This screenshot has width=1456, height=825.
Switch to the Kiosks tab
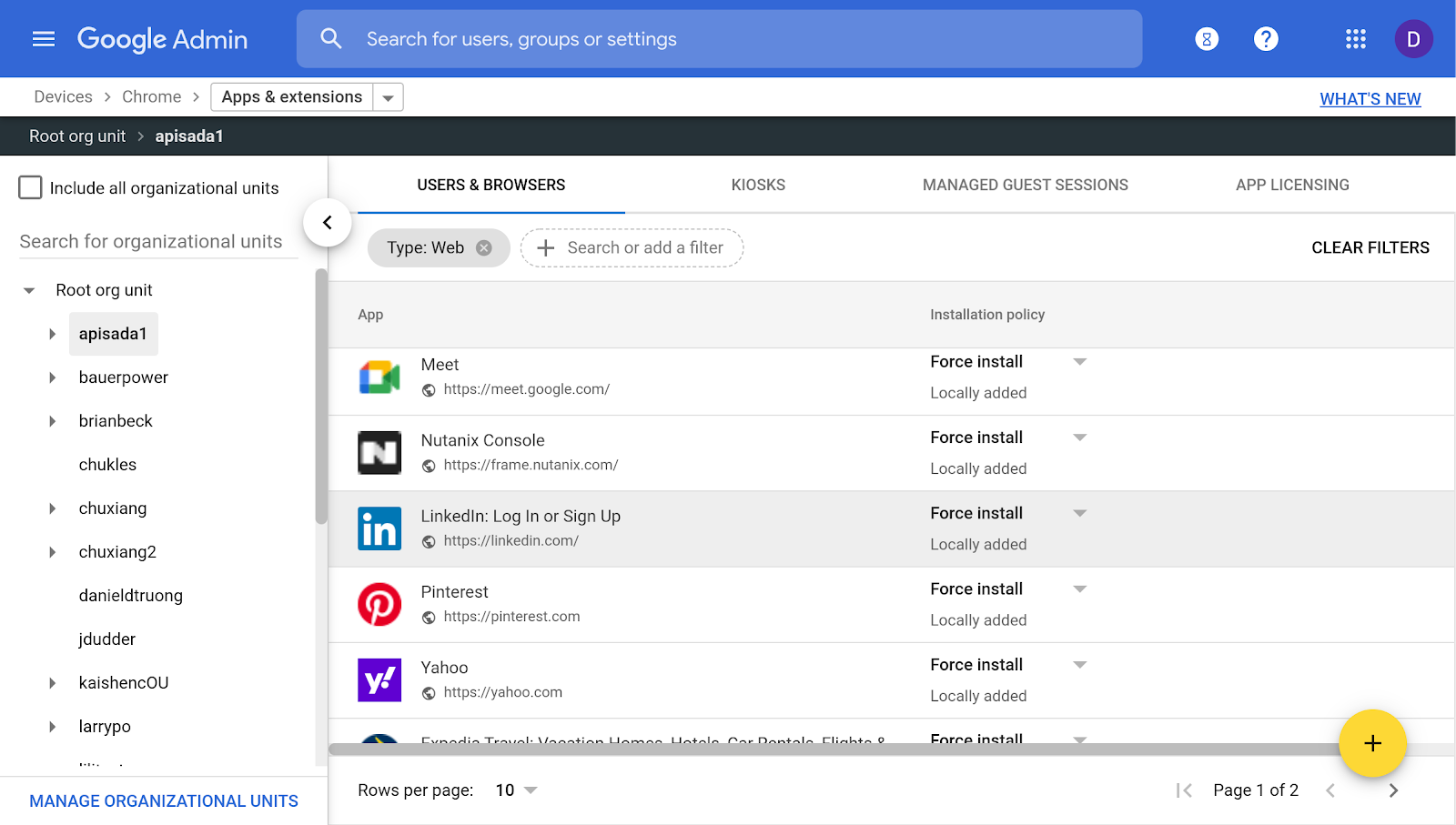758,185
